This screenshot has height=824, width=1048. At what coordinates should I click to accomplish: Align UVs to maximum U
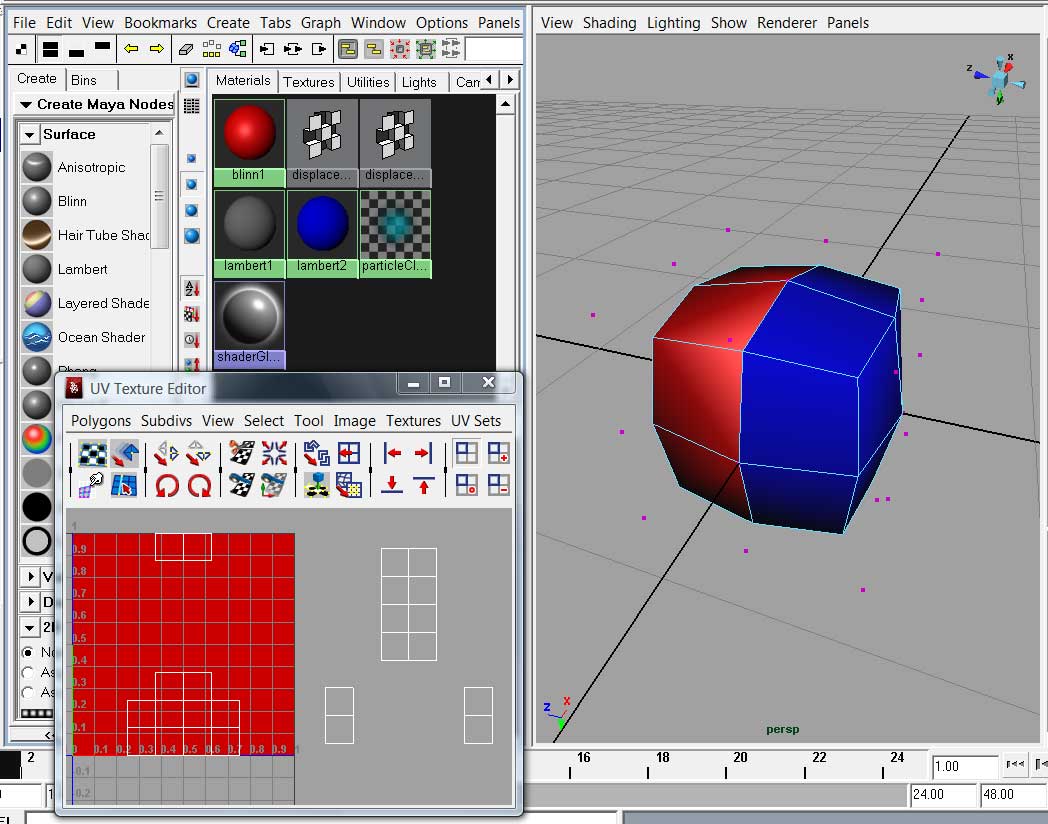[x=424, y=454]
